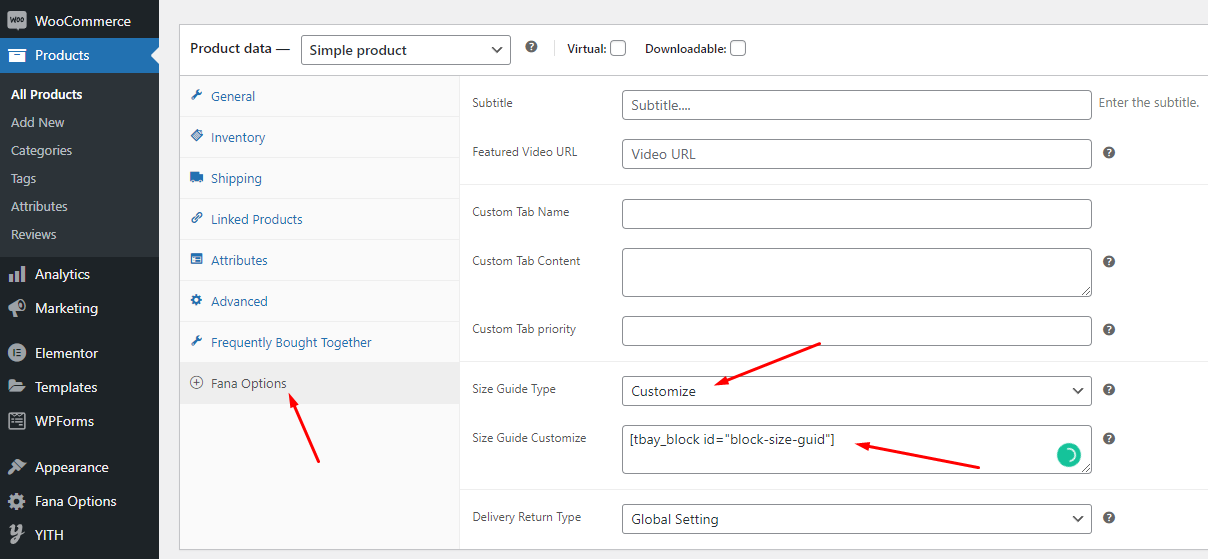
Task: Click the WPForms icon in sidebar
Action: (x=17, y=421)
